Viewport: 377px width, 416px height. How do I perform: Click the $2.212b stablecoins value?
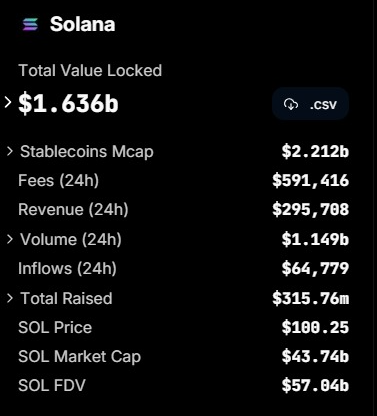click(x=315, y=152)
